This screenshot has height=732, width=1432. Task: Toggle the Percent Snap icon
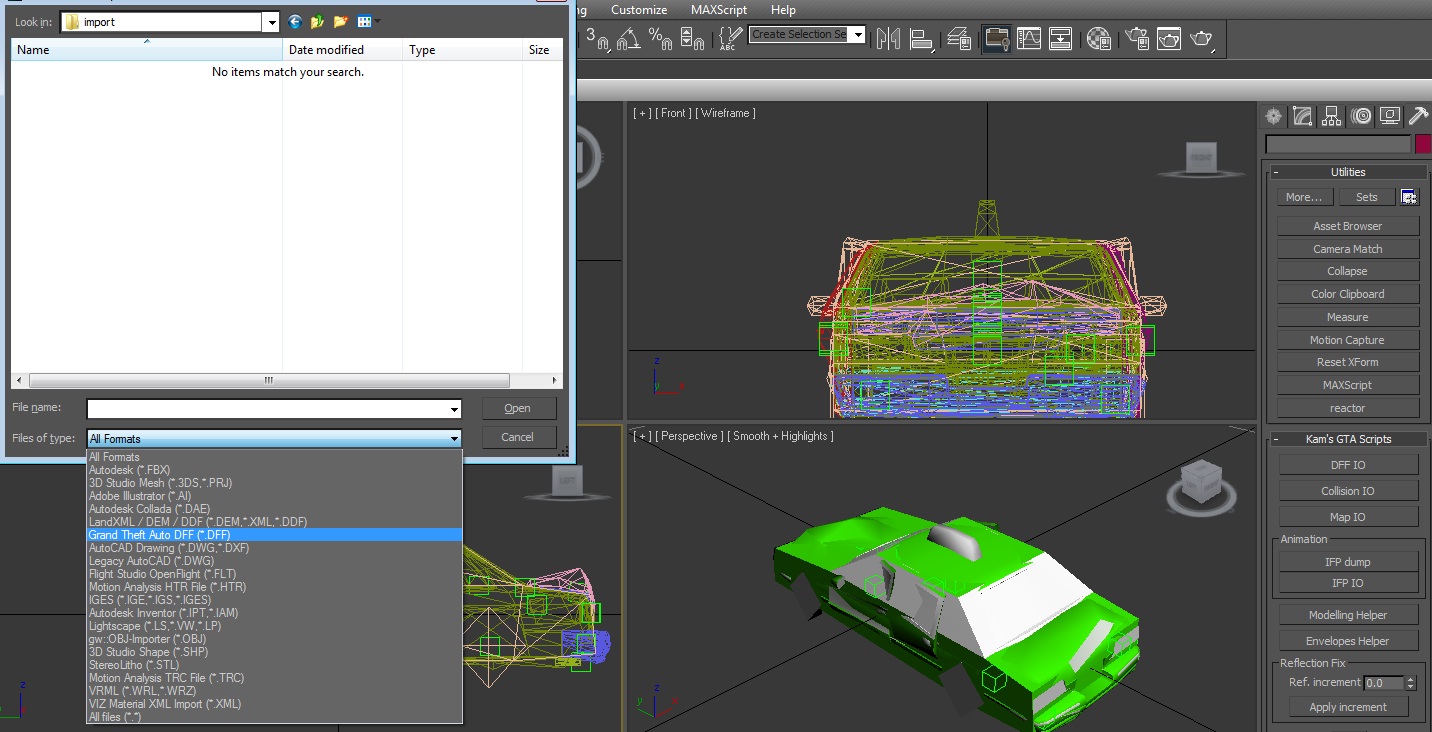[659, 38]
